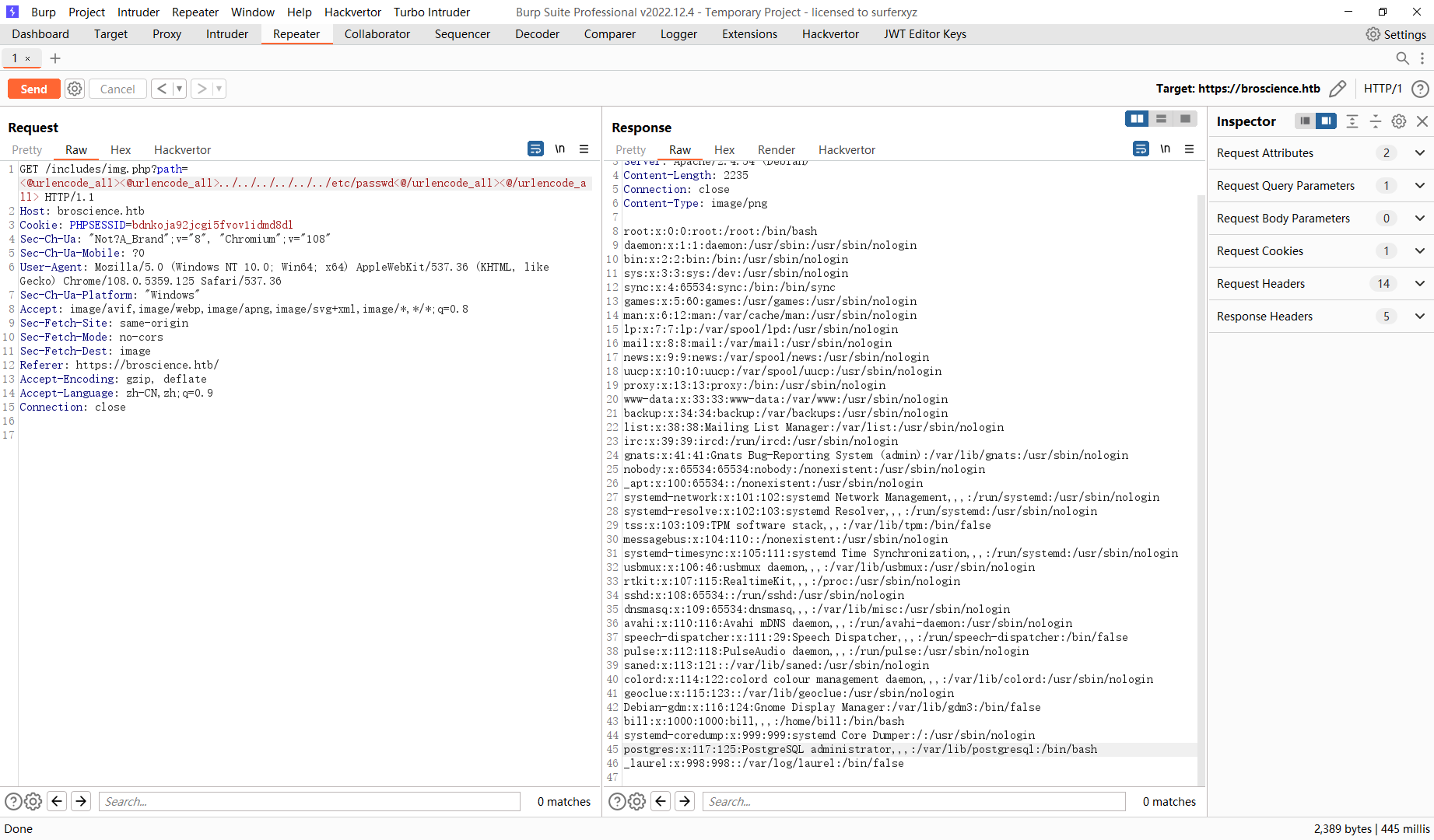Open next-history dropdown arrow

click(219, 89)
